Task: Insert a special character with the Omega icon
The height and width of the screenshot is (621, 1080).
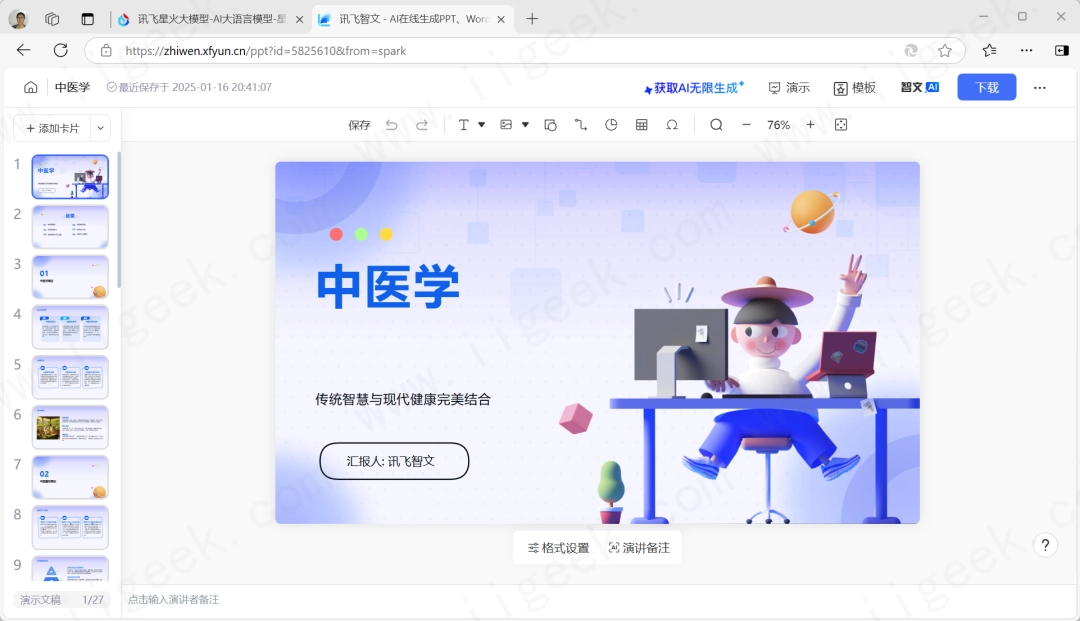Action: (672, 124)
